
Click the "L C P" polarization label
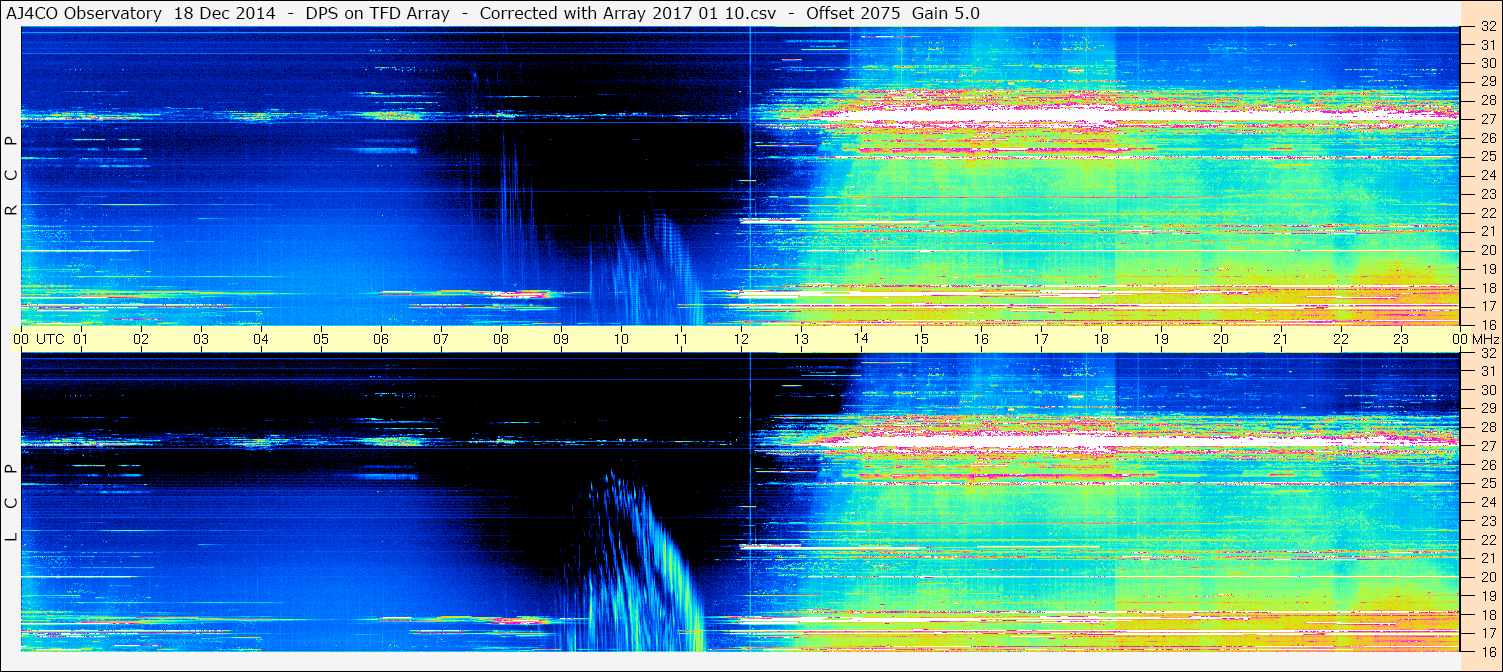click(x=11, y=502)
